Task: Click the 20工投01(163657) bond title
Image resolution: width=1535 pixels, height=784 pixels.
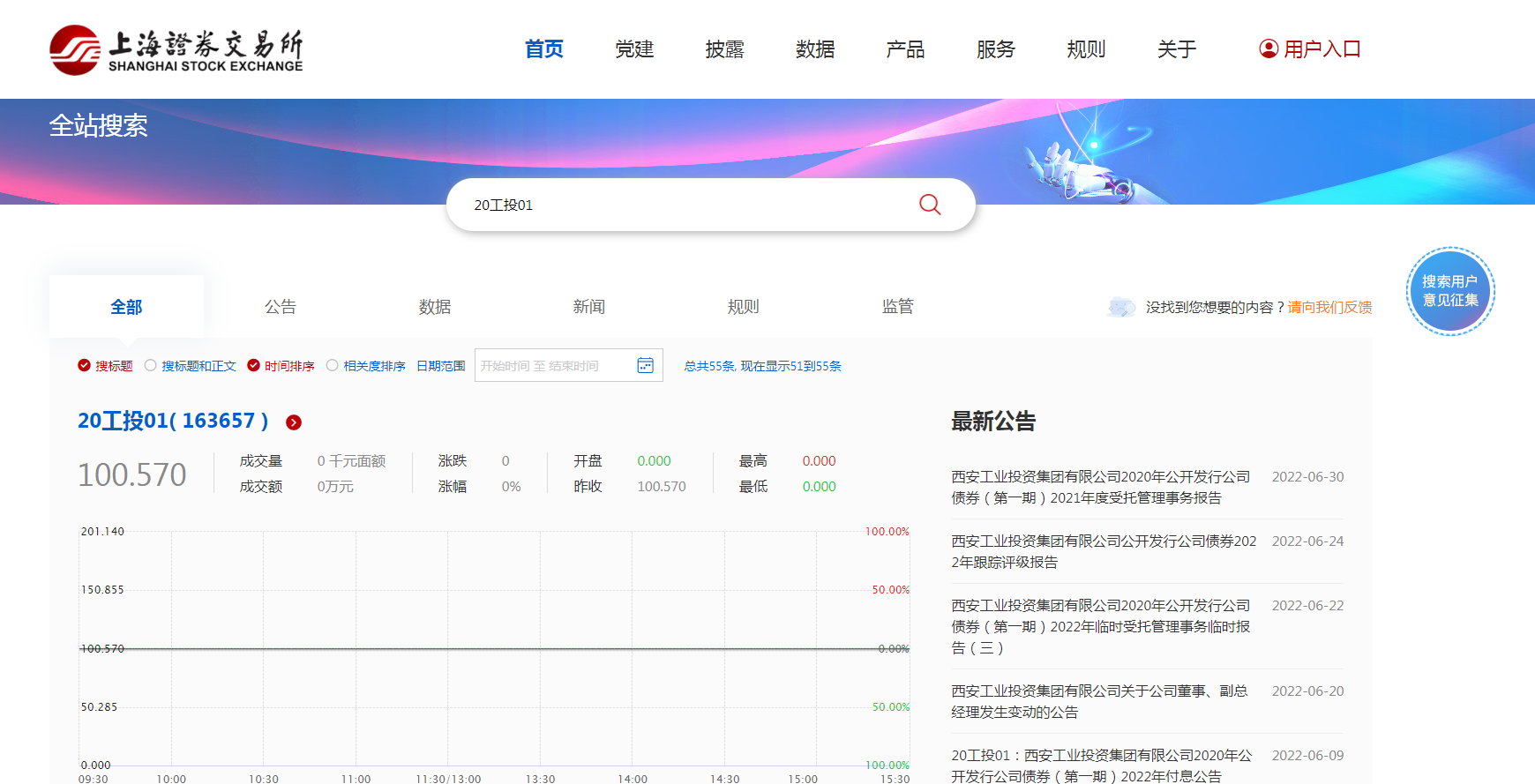Action: click(x=173, y=421)
